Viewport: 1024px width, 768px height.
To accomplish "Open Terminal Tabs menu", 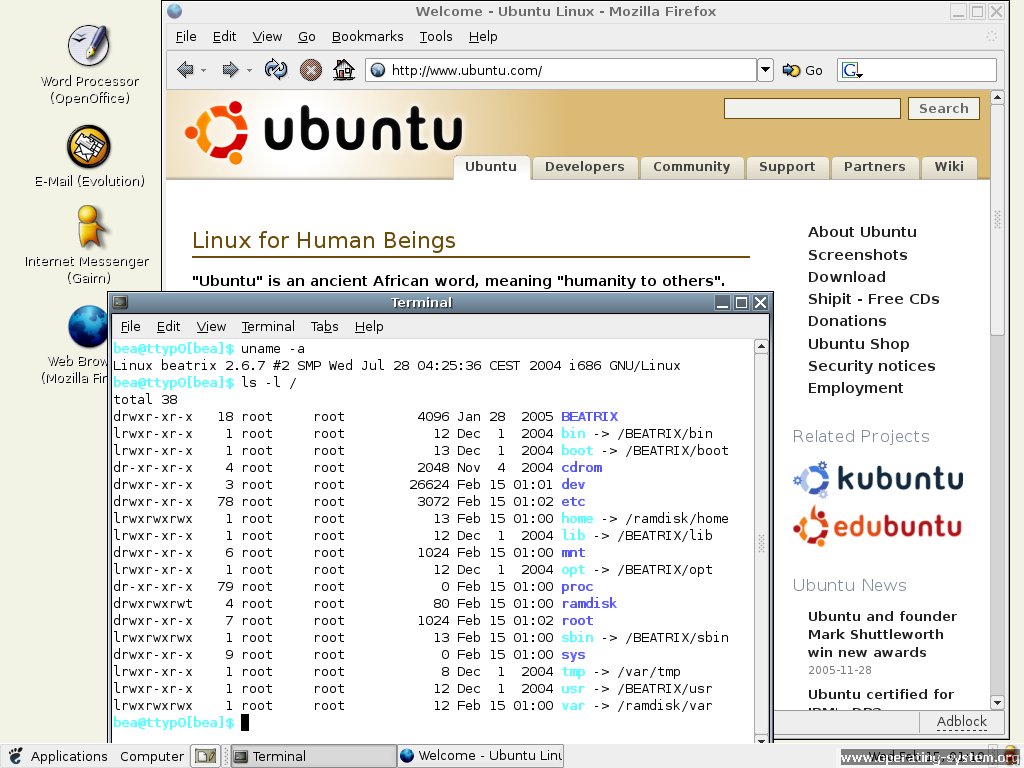I will 325,327.
